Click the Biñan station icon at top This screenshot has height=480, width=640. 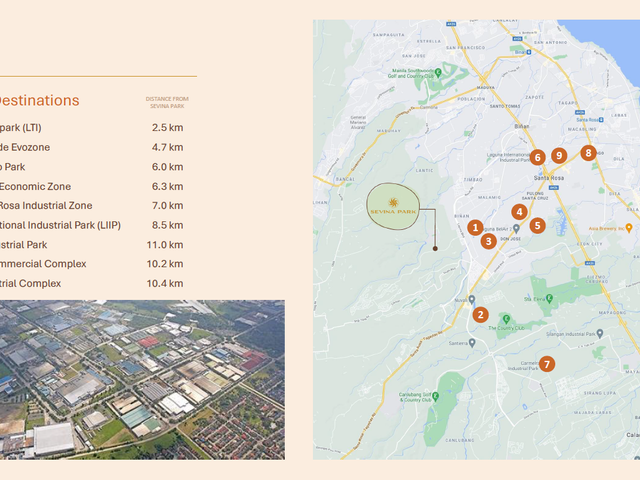point(529,52)
